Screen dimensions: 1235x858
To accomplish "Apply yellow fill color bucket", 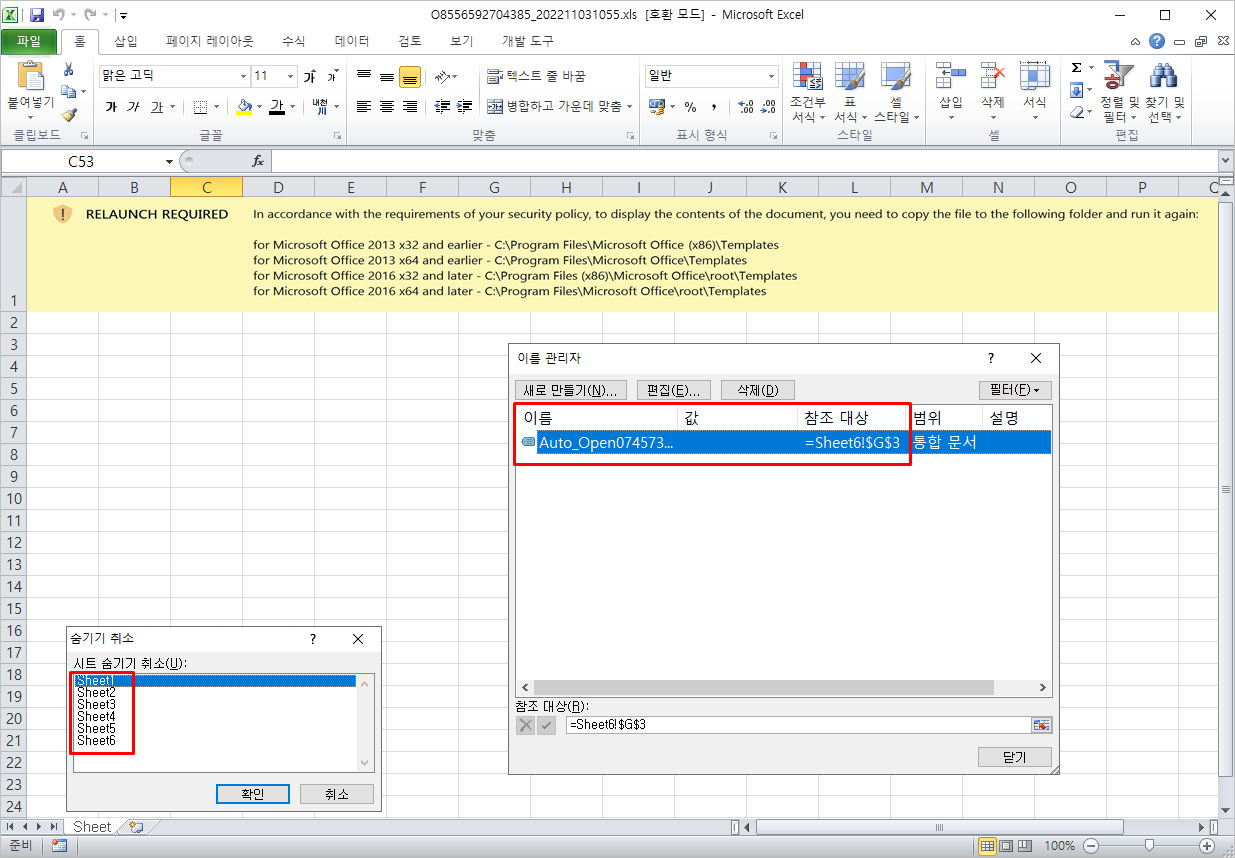I will pyautogui.click(x=244, y=107).
